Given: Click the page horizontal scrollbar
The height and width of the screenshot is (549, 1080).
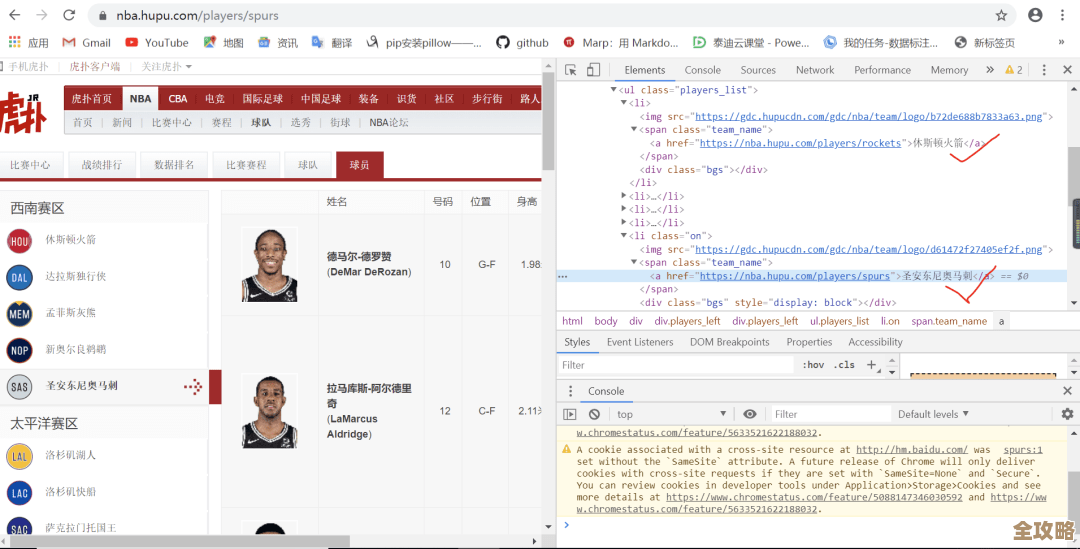Looking at the screenshot, I should (x=180, y=541).
